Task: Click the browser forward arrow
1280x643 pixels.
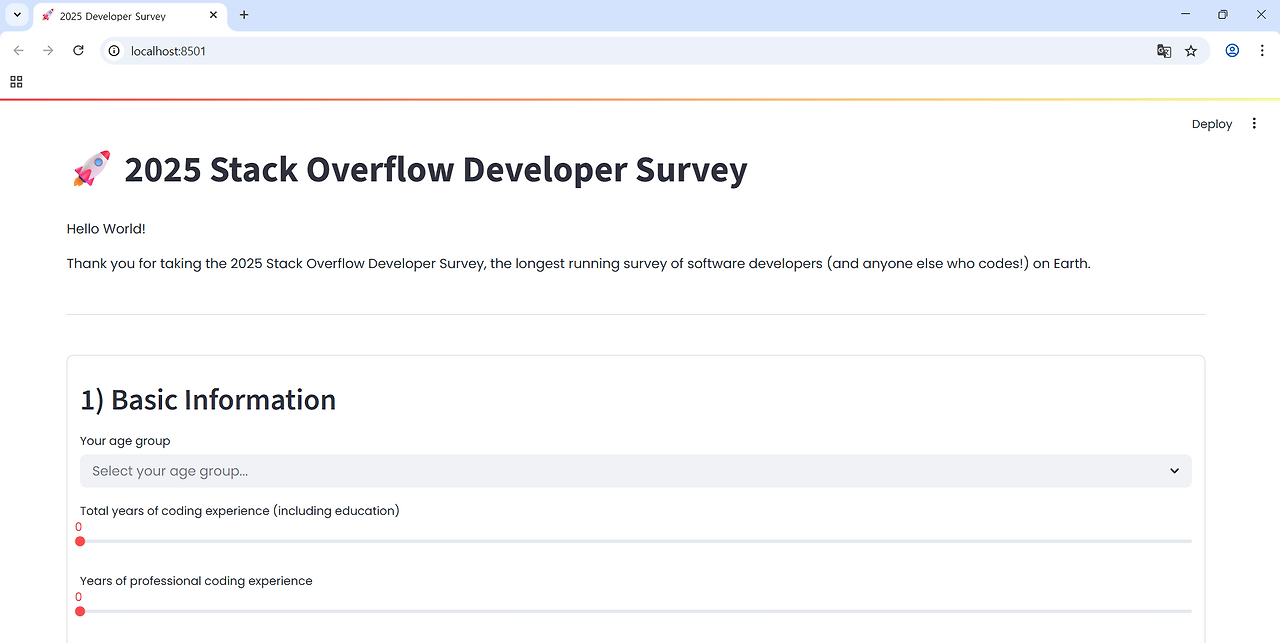Action: [x=48, y=50]
